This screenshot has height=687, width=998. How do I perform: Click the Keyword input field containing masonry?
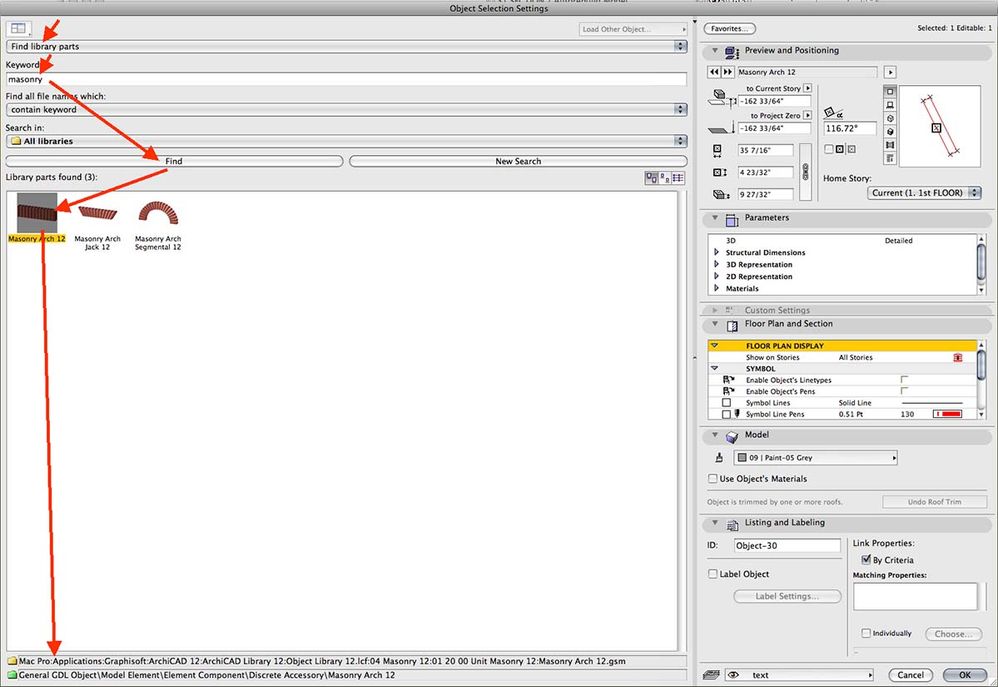[346, 80]
